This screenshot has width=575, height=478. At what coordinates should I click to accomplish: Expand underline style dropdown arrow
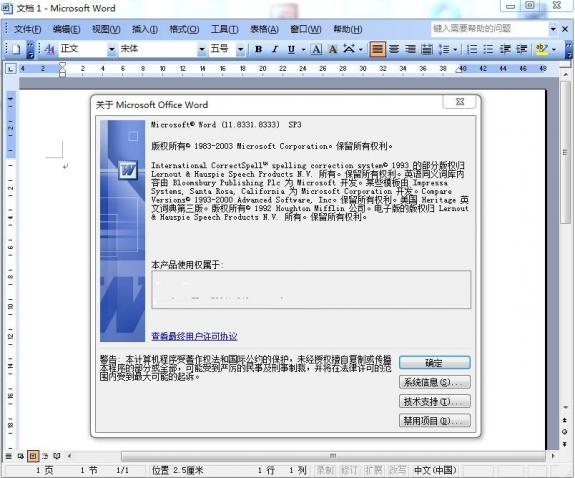[x=303, y=50]
